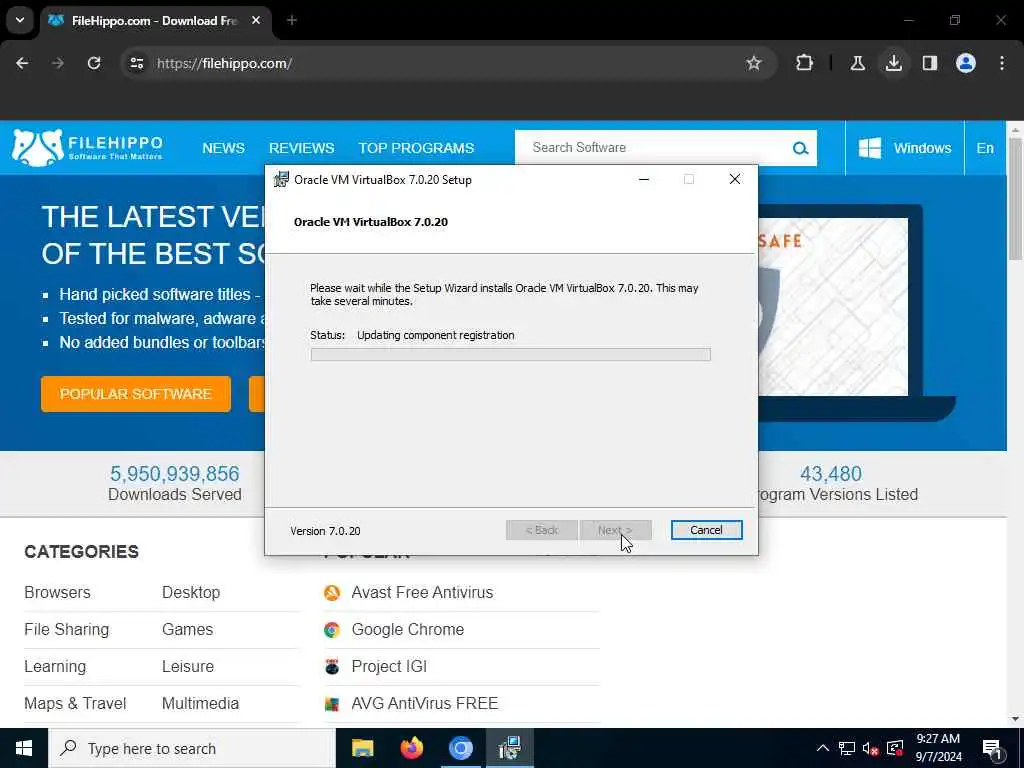Open the Multimedia category
The height and width of the screenshot is (768, 1024).
pyautogui.click(x=200, y=703)
